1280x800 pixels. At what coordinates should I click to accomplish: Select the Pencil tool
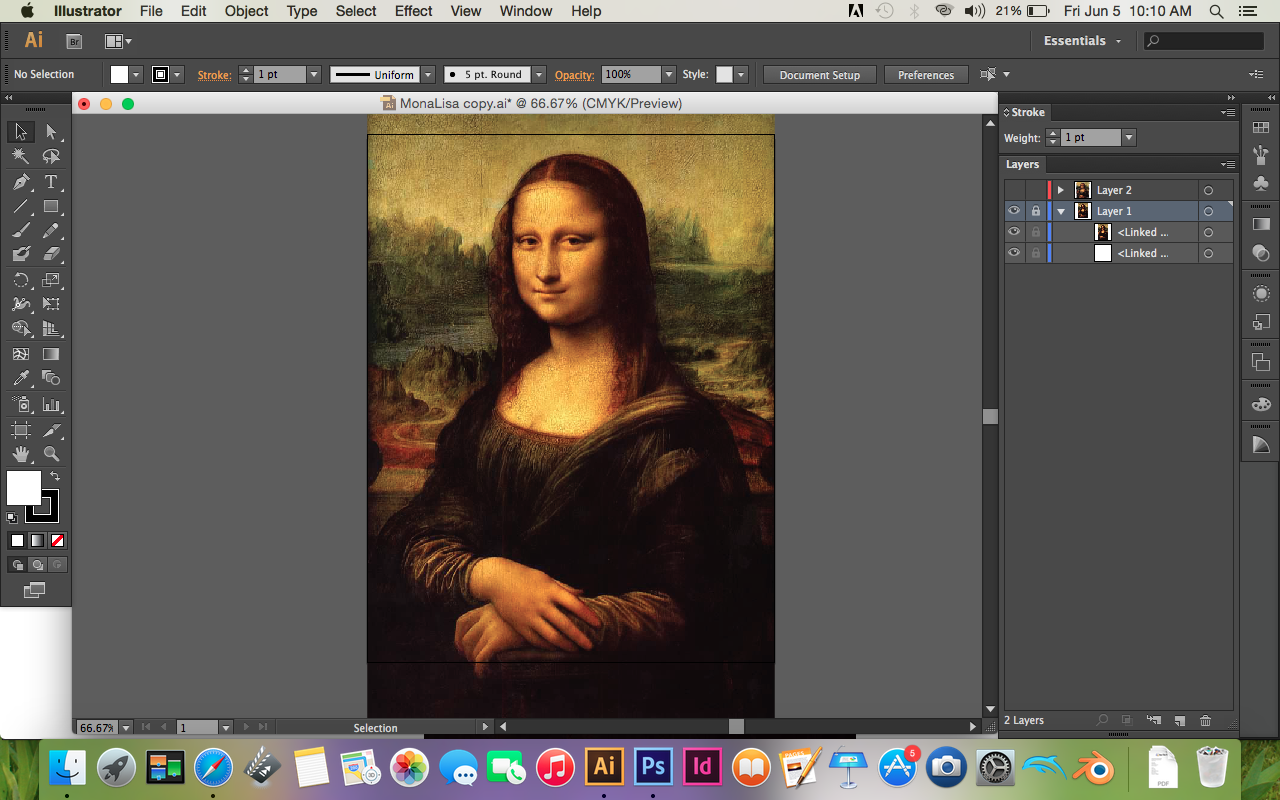tap(51, 231)
